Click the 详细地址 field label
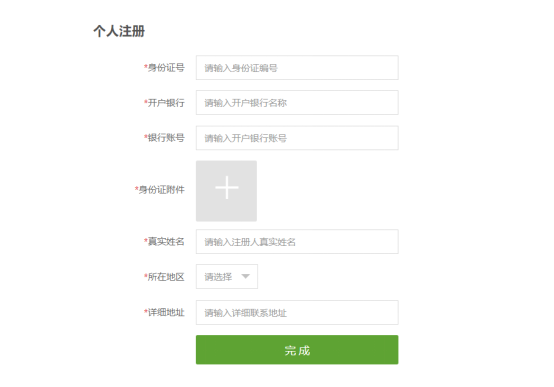 pos(166,312)
